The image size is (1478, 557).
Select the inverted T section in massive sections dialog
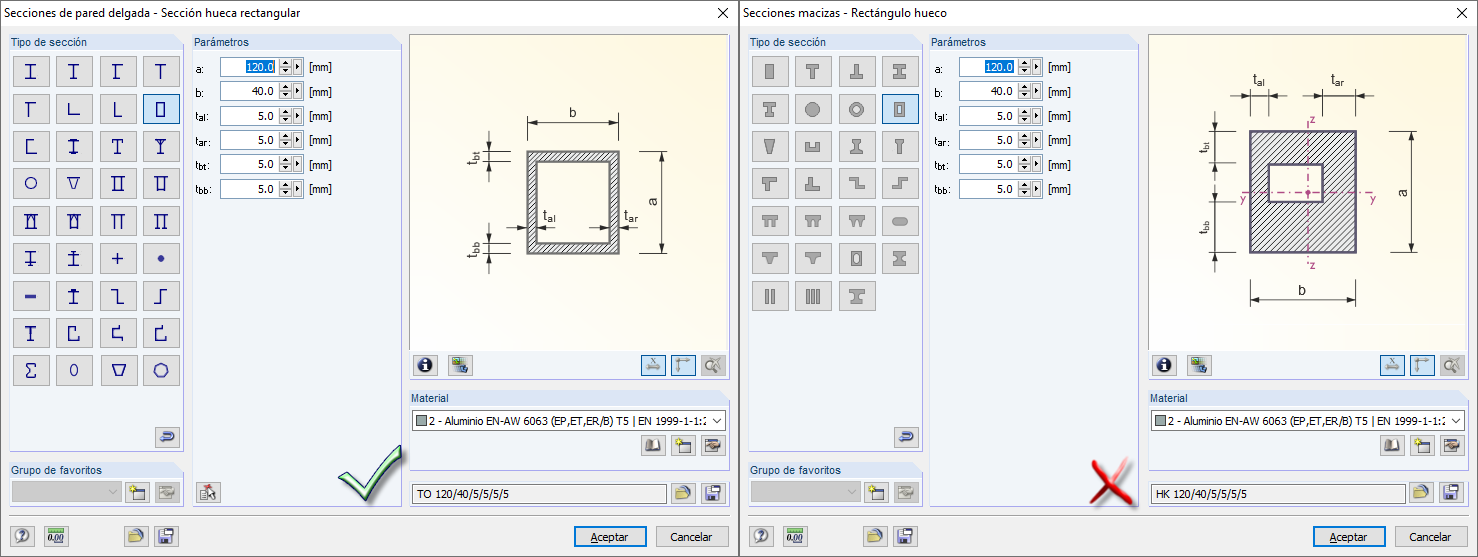coord(857,71)
